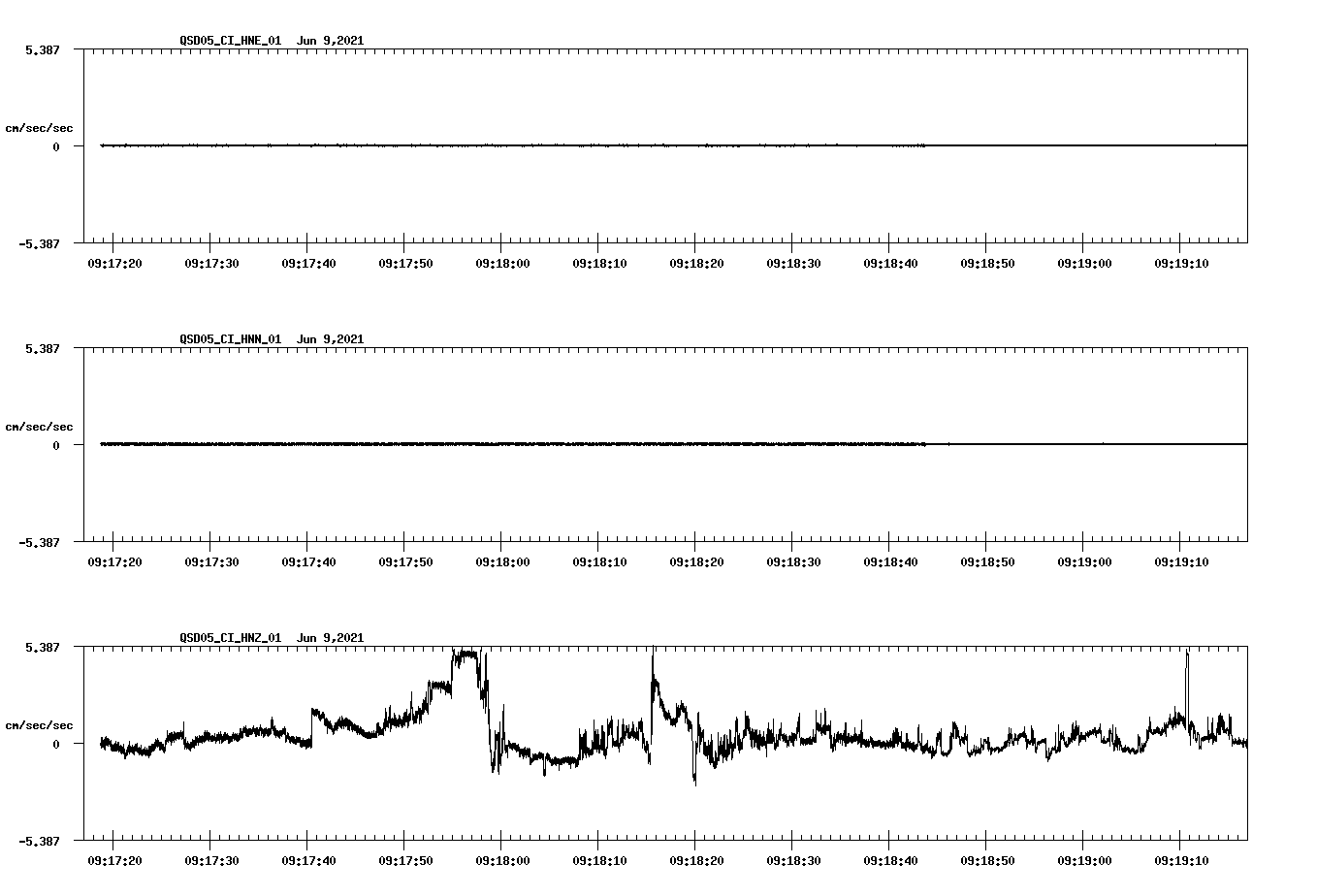The height and width of the screenshot is (896, 1317).
Task: Select the 09:17:50 time label under HNN plot
Action: [405, 561]
